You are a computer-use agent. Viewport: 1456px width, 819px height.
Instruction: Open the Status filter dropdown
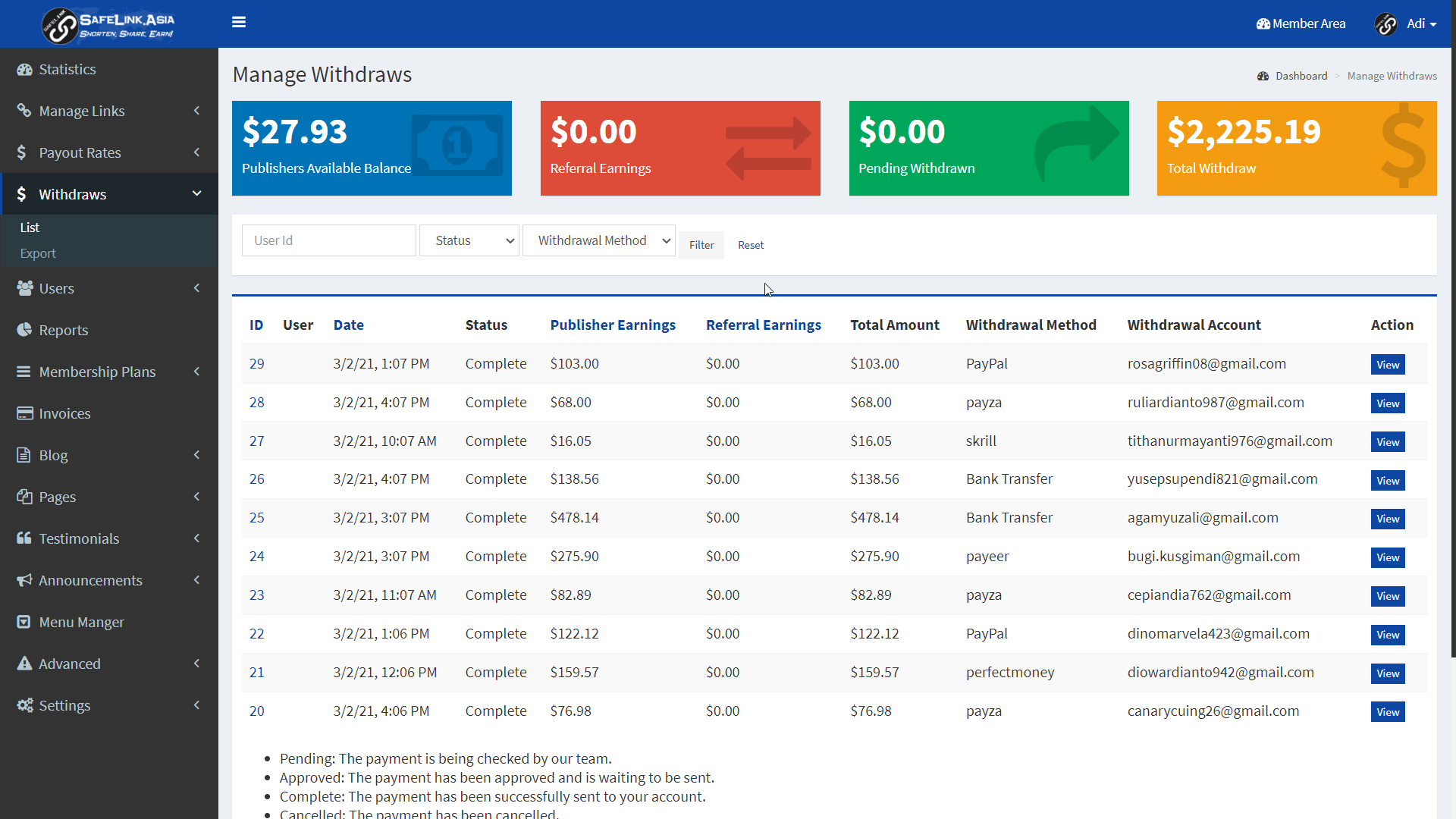(x=469, y=240)
